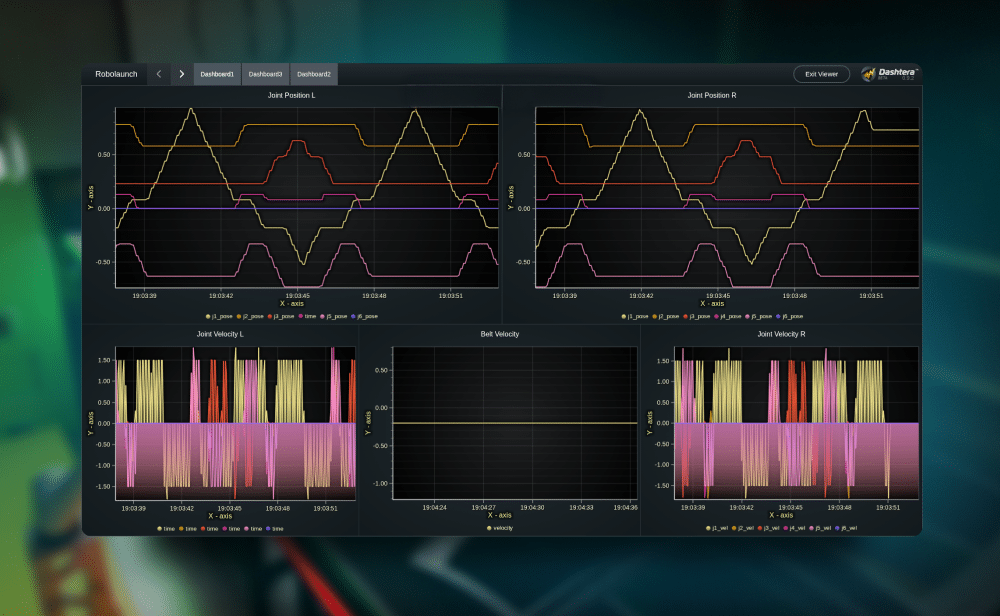Click the Joint Position L chart title
Viewport: 1000px width, 616px height.
(291, 95)
